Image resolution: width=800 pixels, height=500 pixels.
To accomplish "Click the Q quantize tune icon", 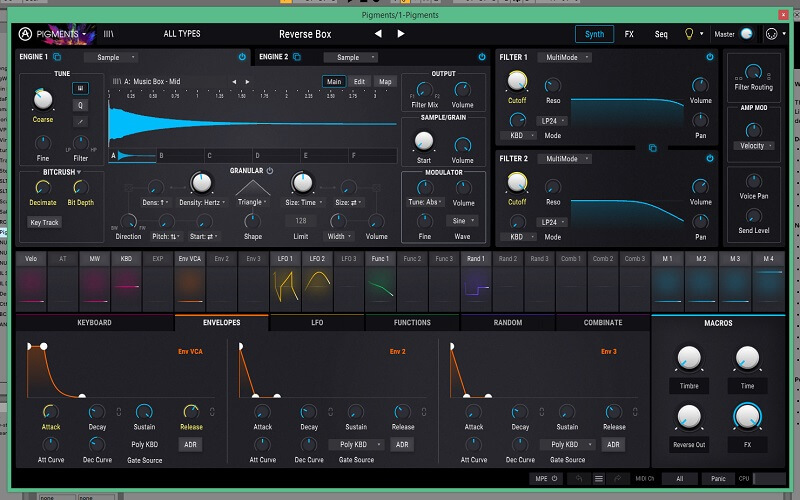I will 80,105.
